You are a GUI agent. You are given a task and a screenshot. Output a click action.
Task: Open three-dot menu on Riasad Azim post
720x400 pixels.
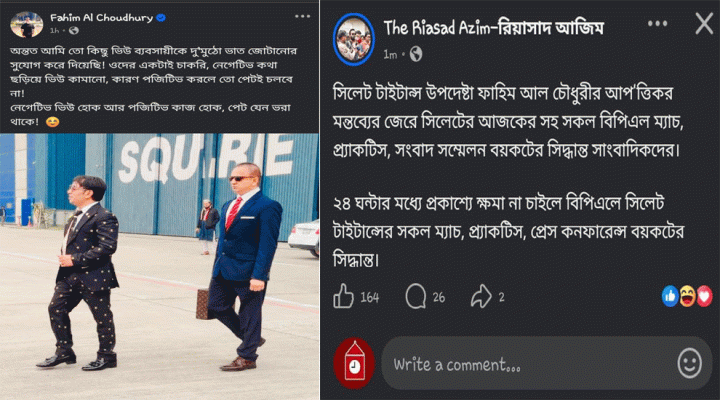[x=658, y=23]
